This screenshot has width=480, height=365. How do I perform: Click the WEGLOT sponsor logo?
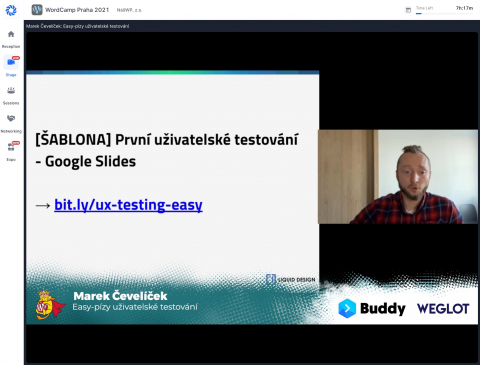443,309
